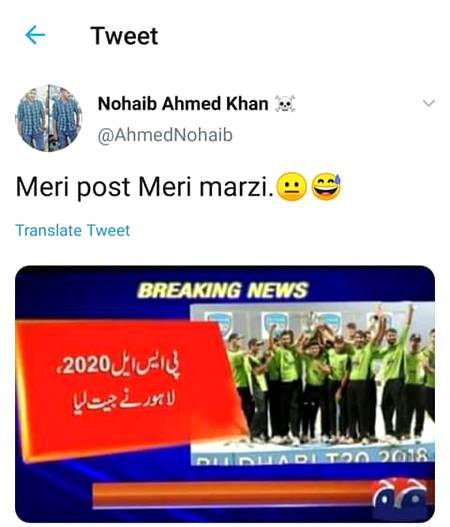This screenshot has width=450, height=527.
Task: Select the tweet text Meri post Meri marzi
Action: tap(145, 187)
